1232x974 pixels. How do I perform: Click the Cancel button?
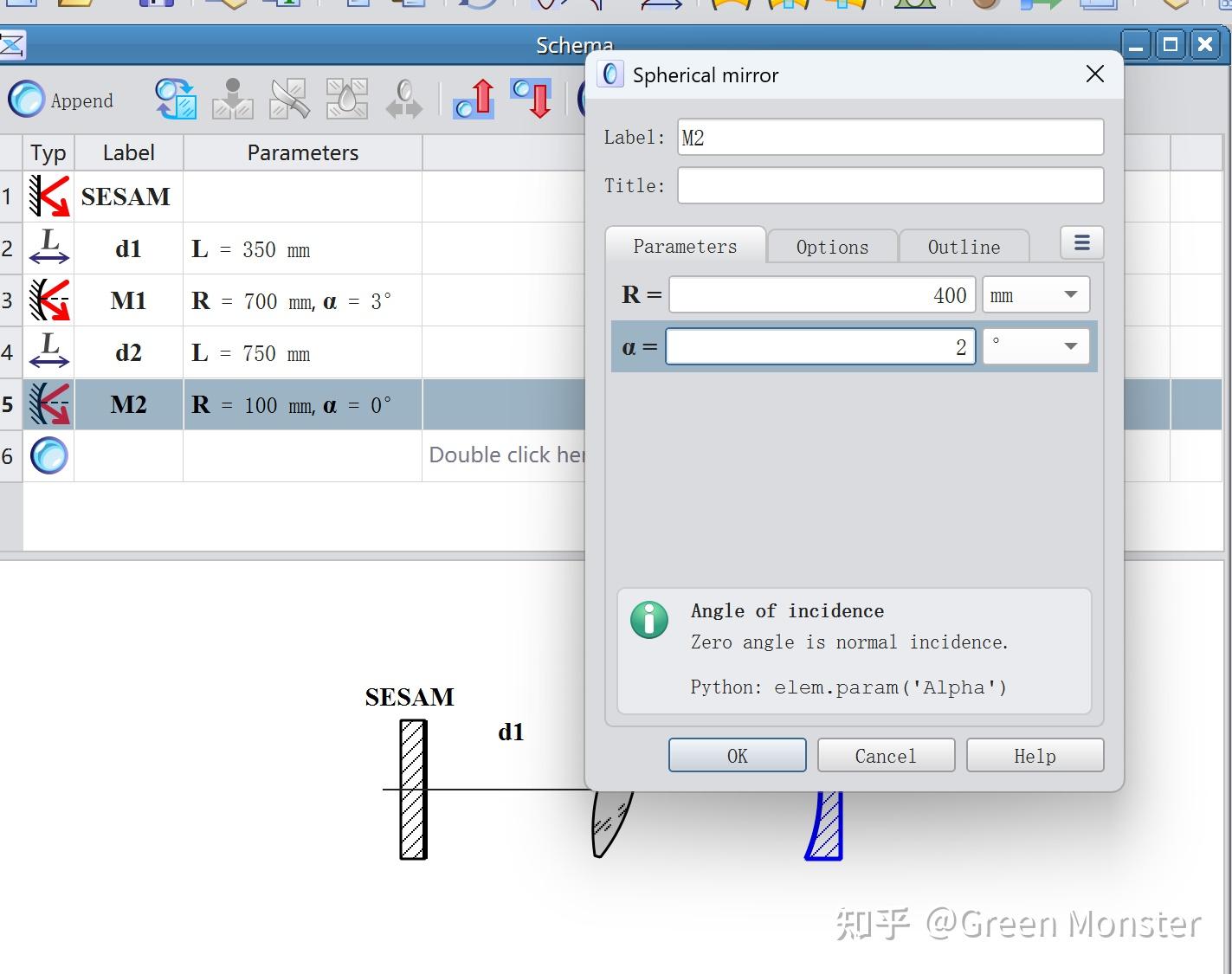point(886,755)
